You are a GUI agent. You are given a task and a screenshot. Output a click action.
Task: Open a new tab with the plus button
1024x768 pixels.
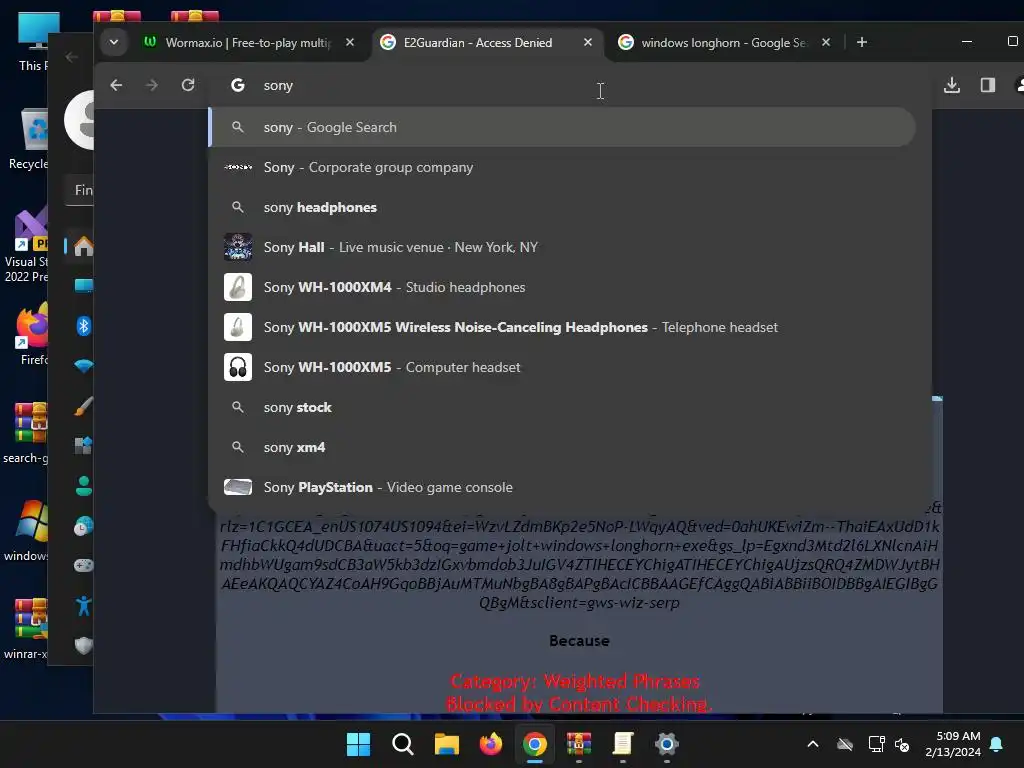pyautogui.click(x=861, y=42)
